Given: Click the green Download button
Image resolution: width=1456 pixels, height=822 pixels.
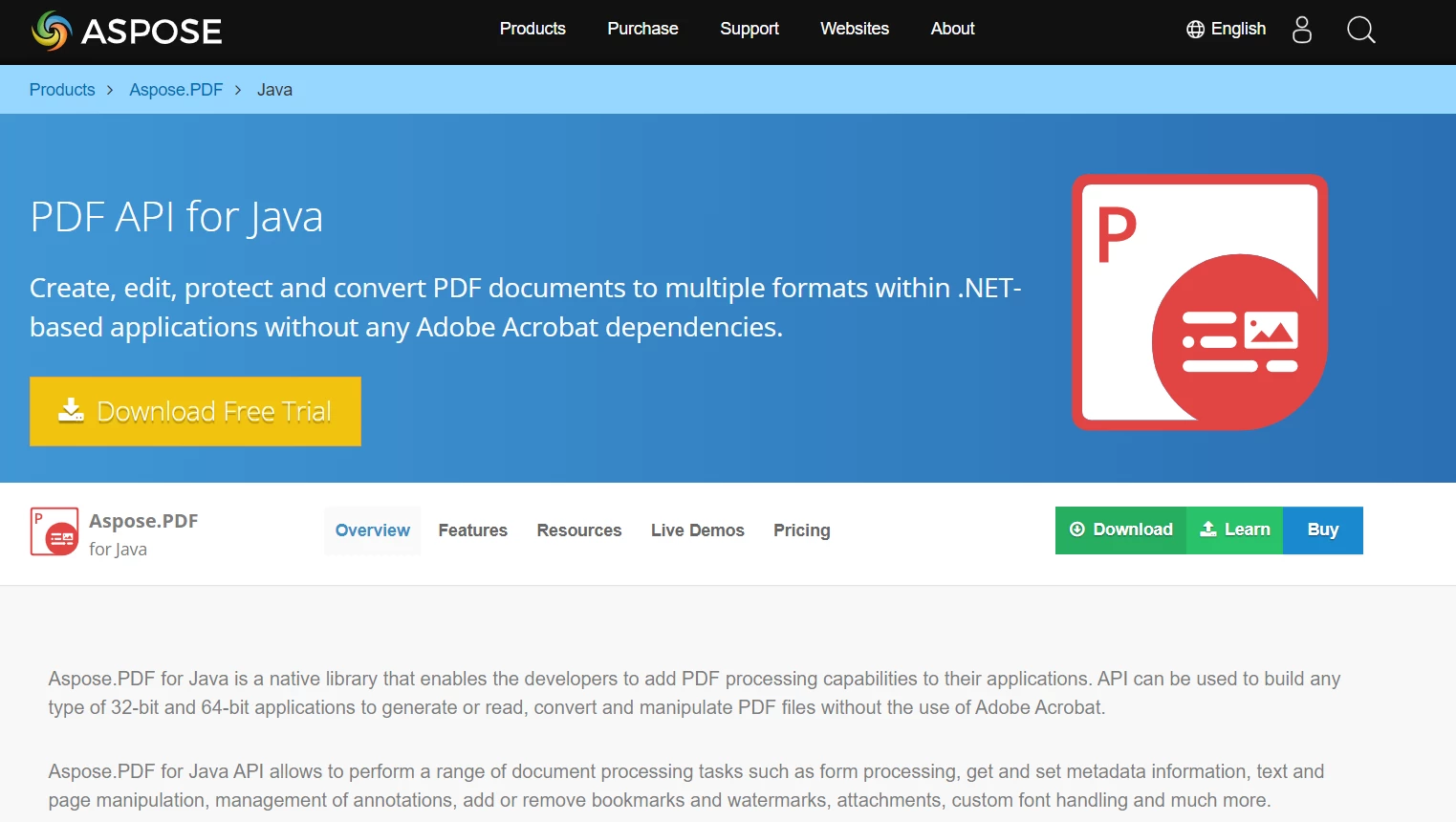Looking at the screenshot, I should pos(1120,530).
